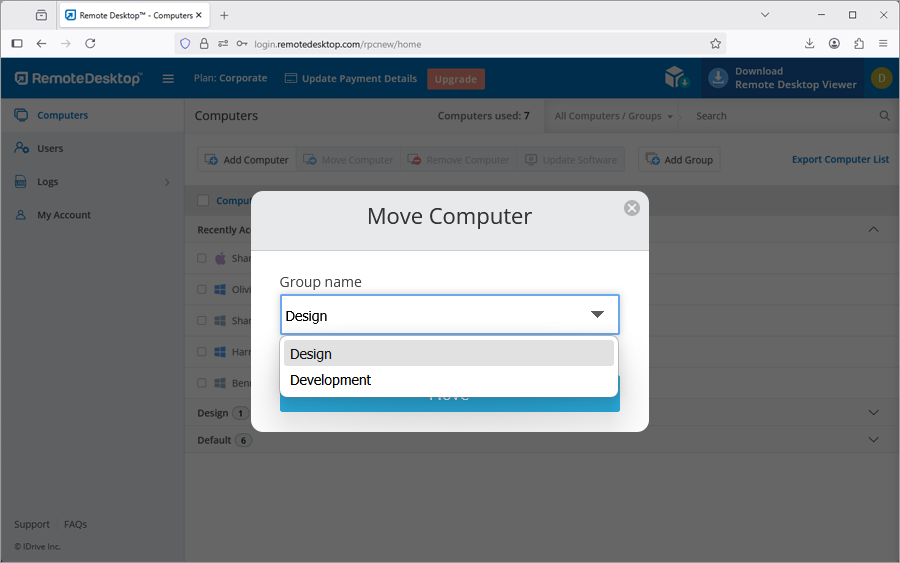Viewport: 900px width, 563px height.
Task: Click the Export Computer List link
Action: tap(840, 159)
